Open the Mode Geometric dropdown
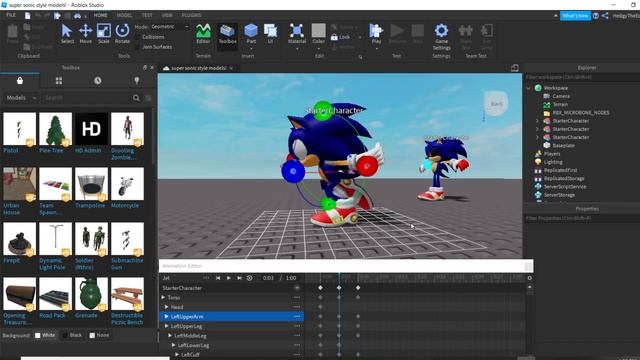 (170, 27)
